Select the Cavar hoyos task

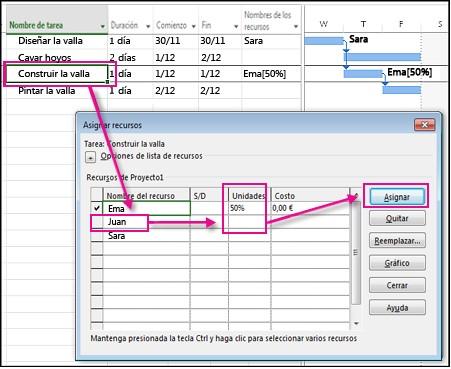(57, 57)
